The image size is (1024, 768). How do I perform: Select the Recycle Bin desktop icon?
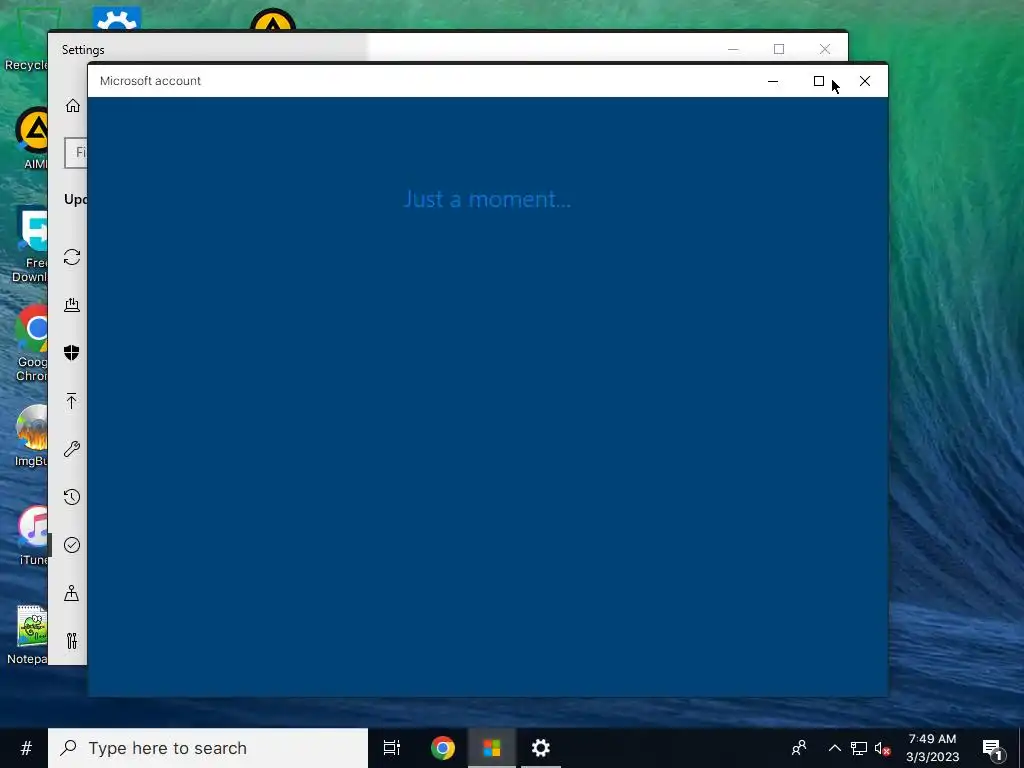pyautogui.click(x=26, y=39)
